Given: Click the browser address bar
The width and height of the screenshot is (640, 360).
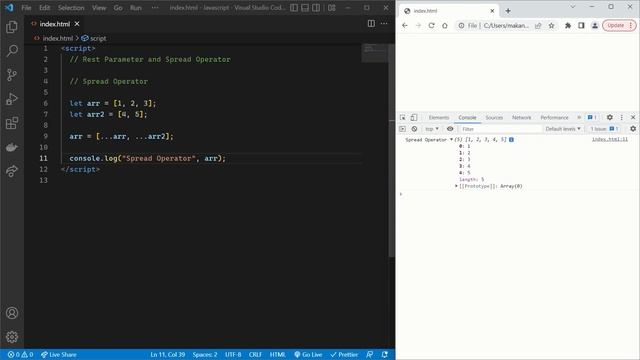Looking at the screenshot, I should 506,25.
